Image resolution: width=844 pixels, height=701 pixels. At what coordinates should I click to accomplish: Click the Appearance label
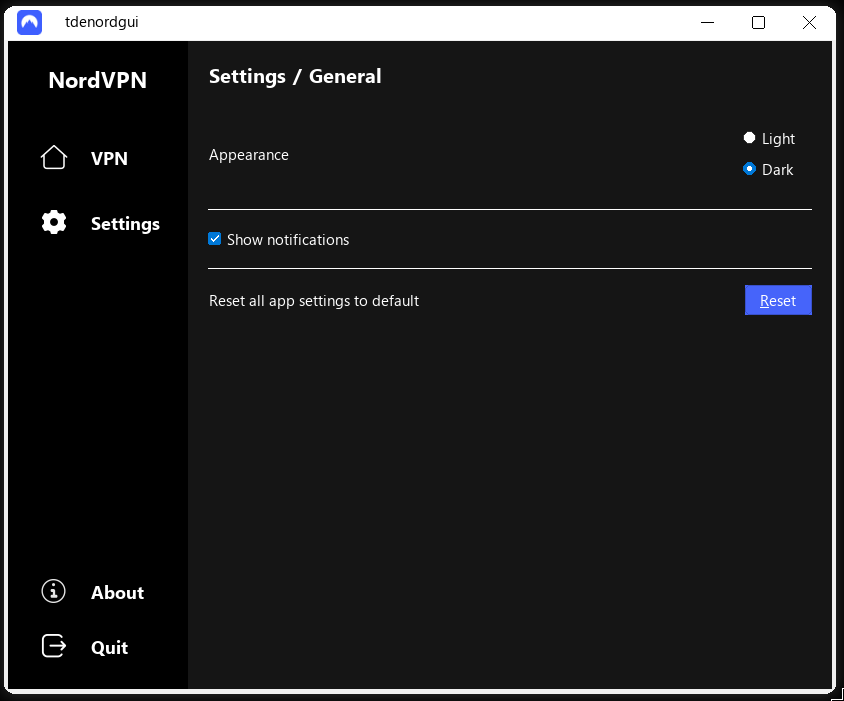249,155
